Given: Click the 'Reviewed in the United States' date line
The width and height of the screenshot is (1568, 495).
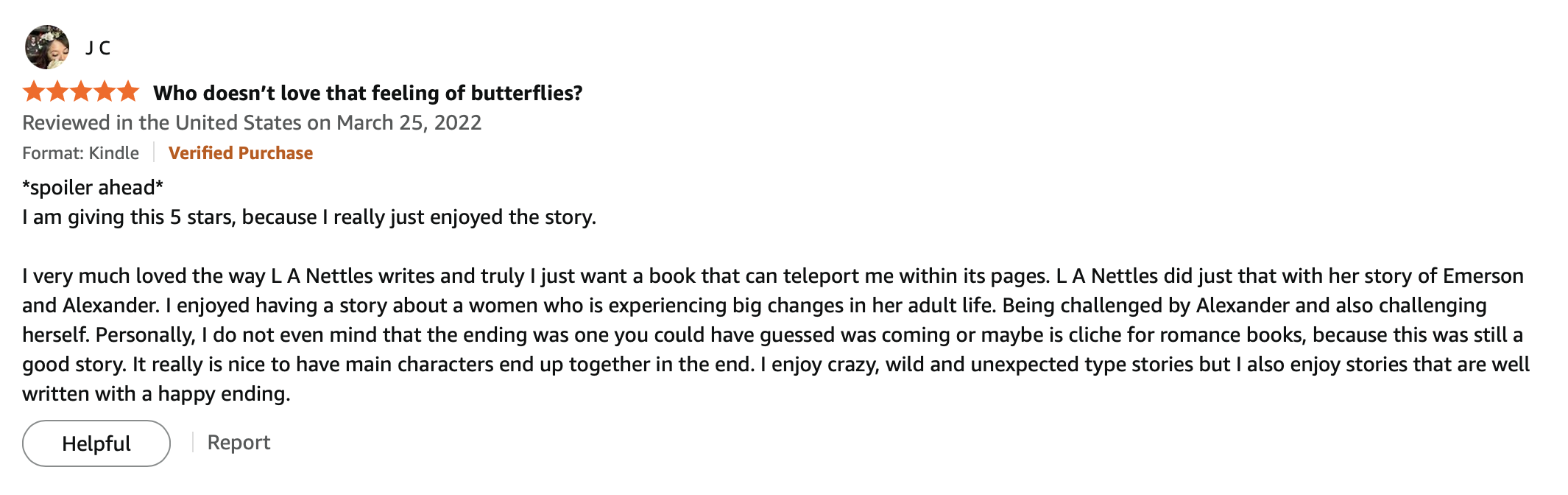Looking at the screenshot, I should (252, 122).
